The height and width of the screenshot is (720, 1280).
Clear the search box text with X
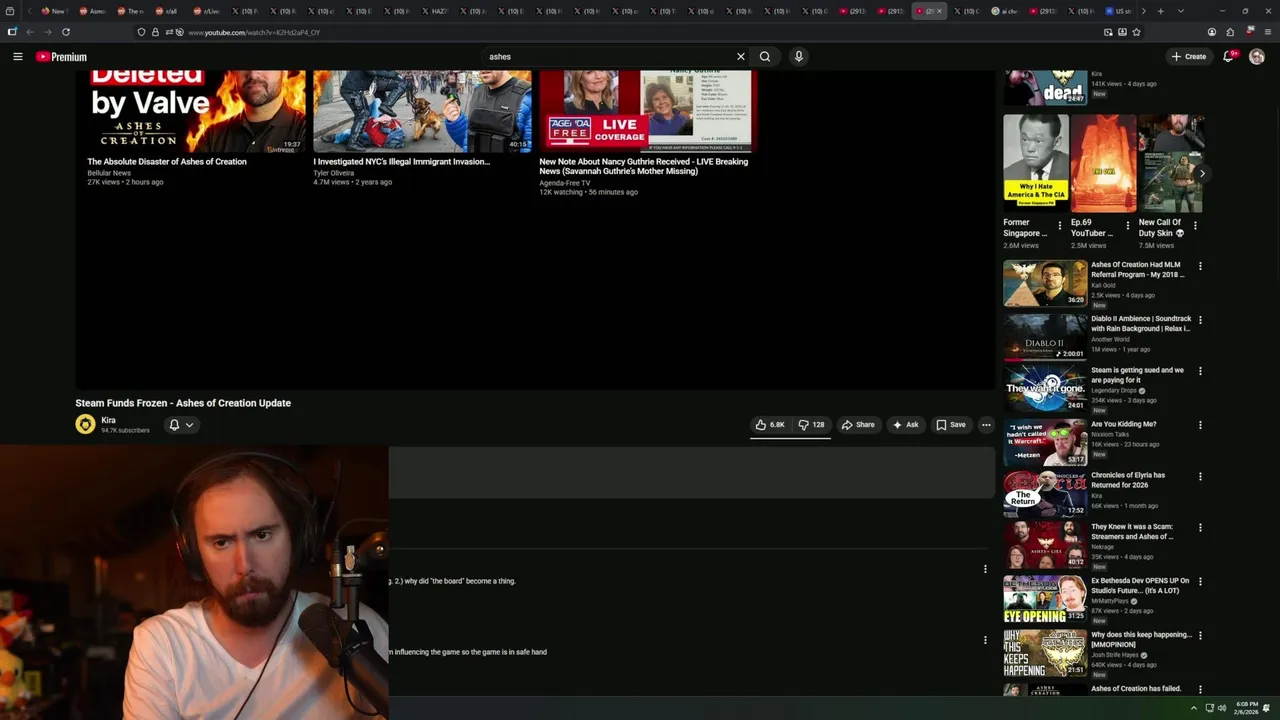pos(741,57)
